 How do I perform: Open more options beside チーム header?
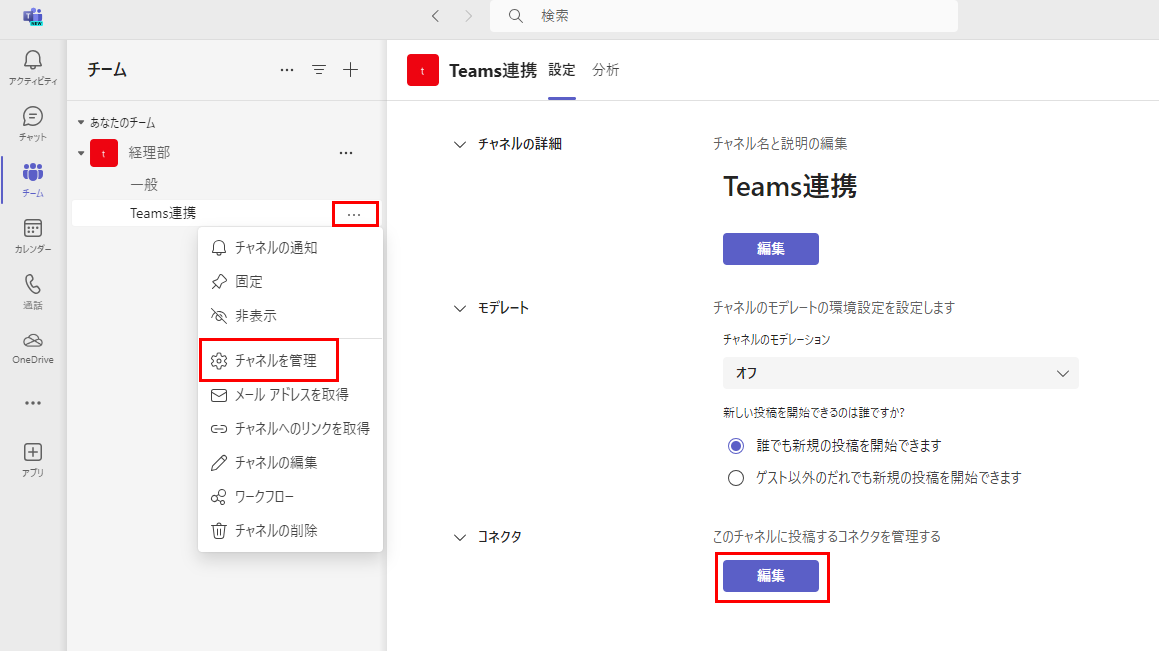[x=287, y=70]
